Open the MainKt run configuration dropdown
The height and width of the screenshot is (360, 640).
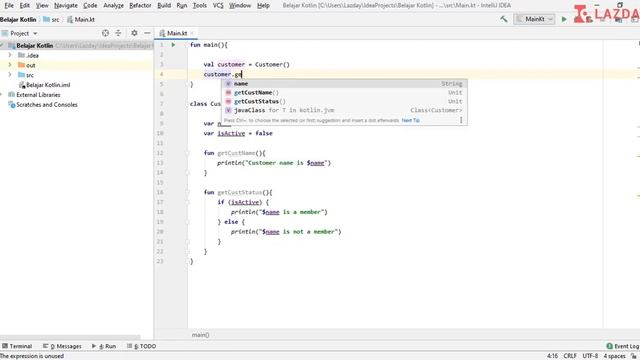(534, 19)
